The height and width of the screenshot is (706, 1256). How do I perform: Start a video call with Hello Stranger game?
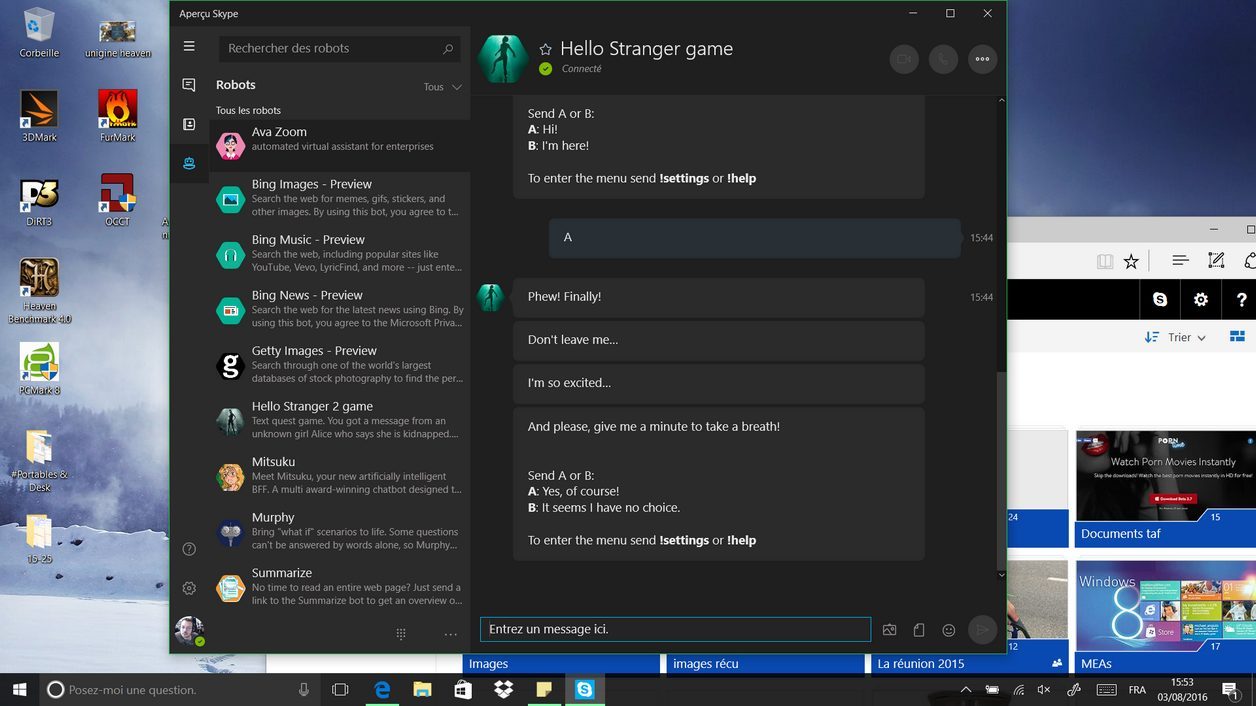(903, 59)
